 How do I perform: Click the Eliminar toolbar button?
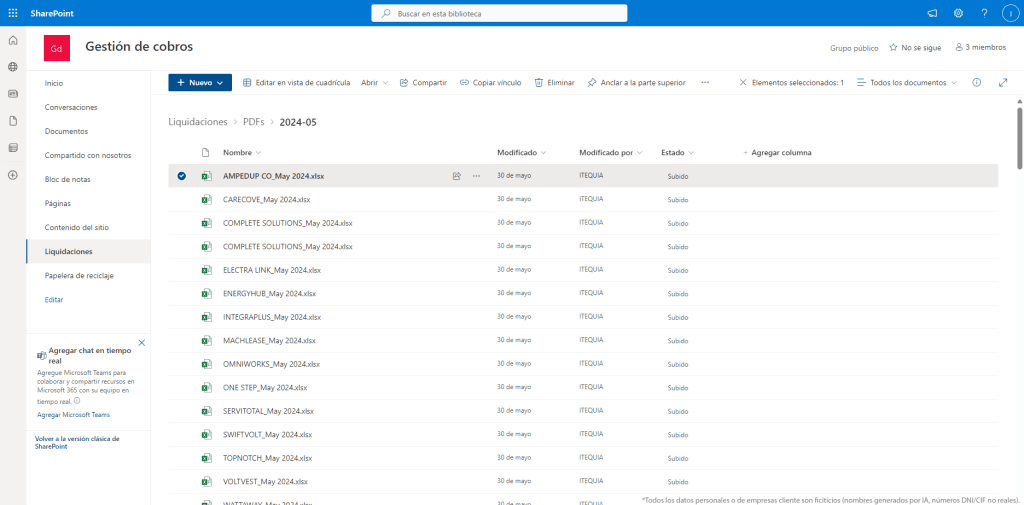[x=554, y=83]
